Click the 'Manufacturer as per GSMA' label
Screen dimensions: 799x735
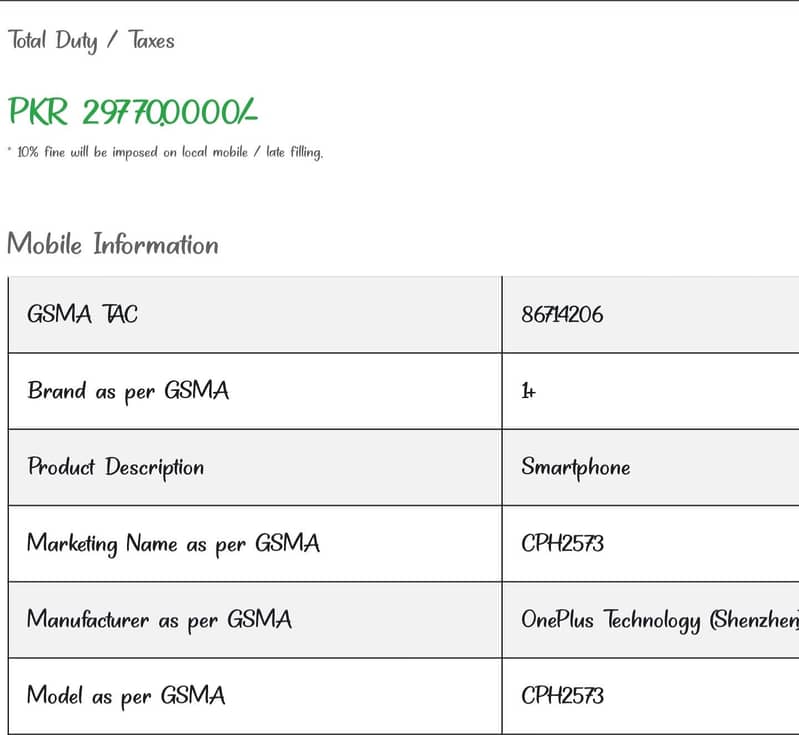click(x=159, y=620)
